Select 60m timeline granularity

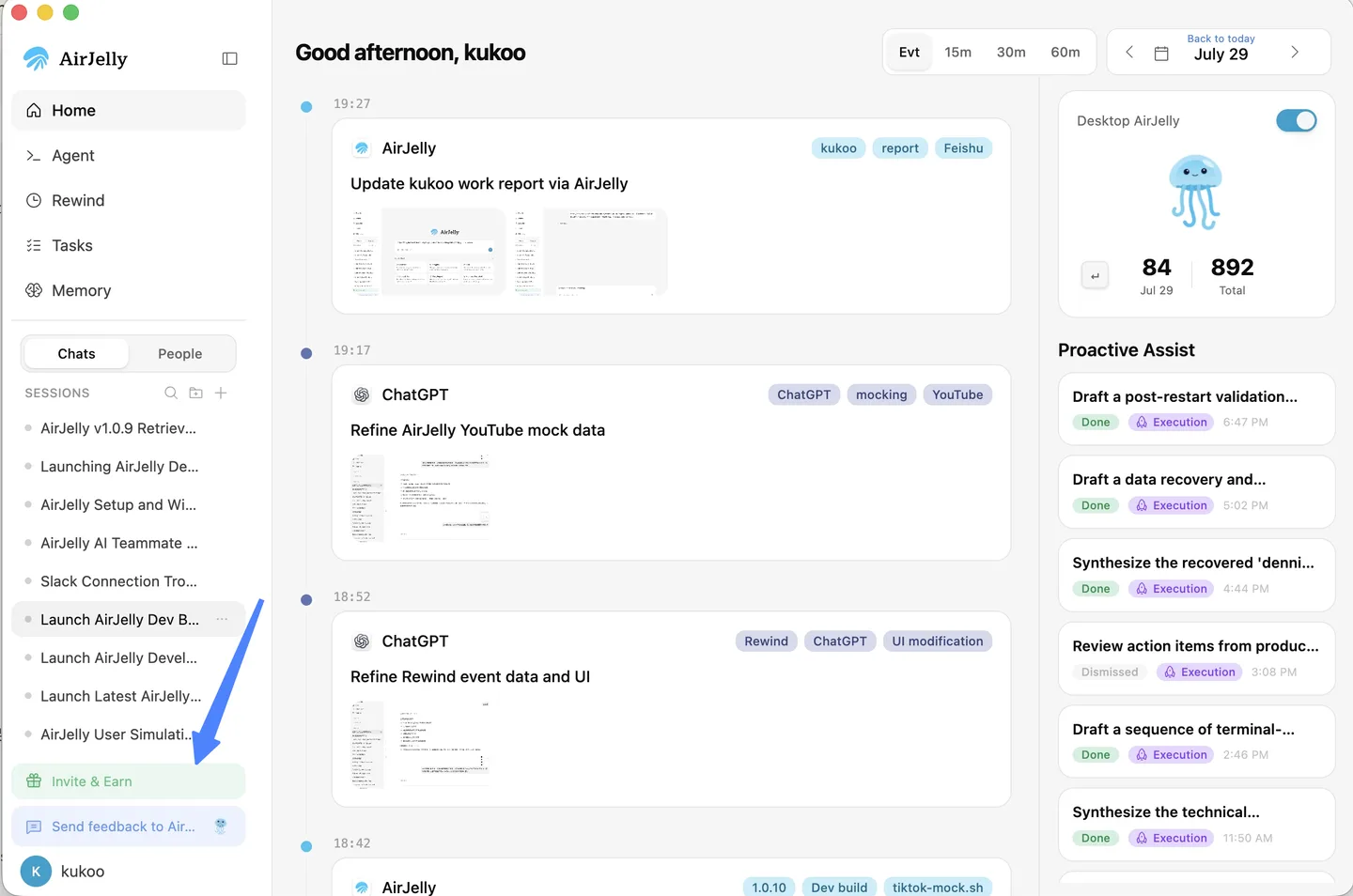point(1065,53)
